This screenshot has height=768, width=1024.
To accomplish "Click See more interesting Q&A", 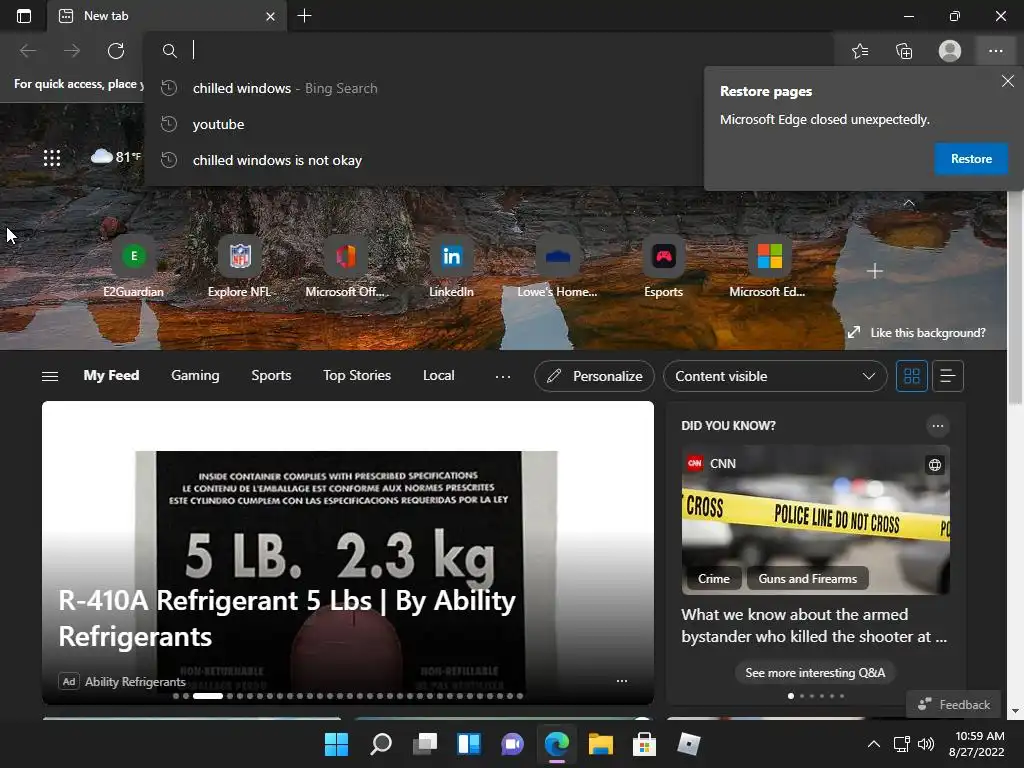I will coord(815,673).
